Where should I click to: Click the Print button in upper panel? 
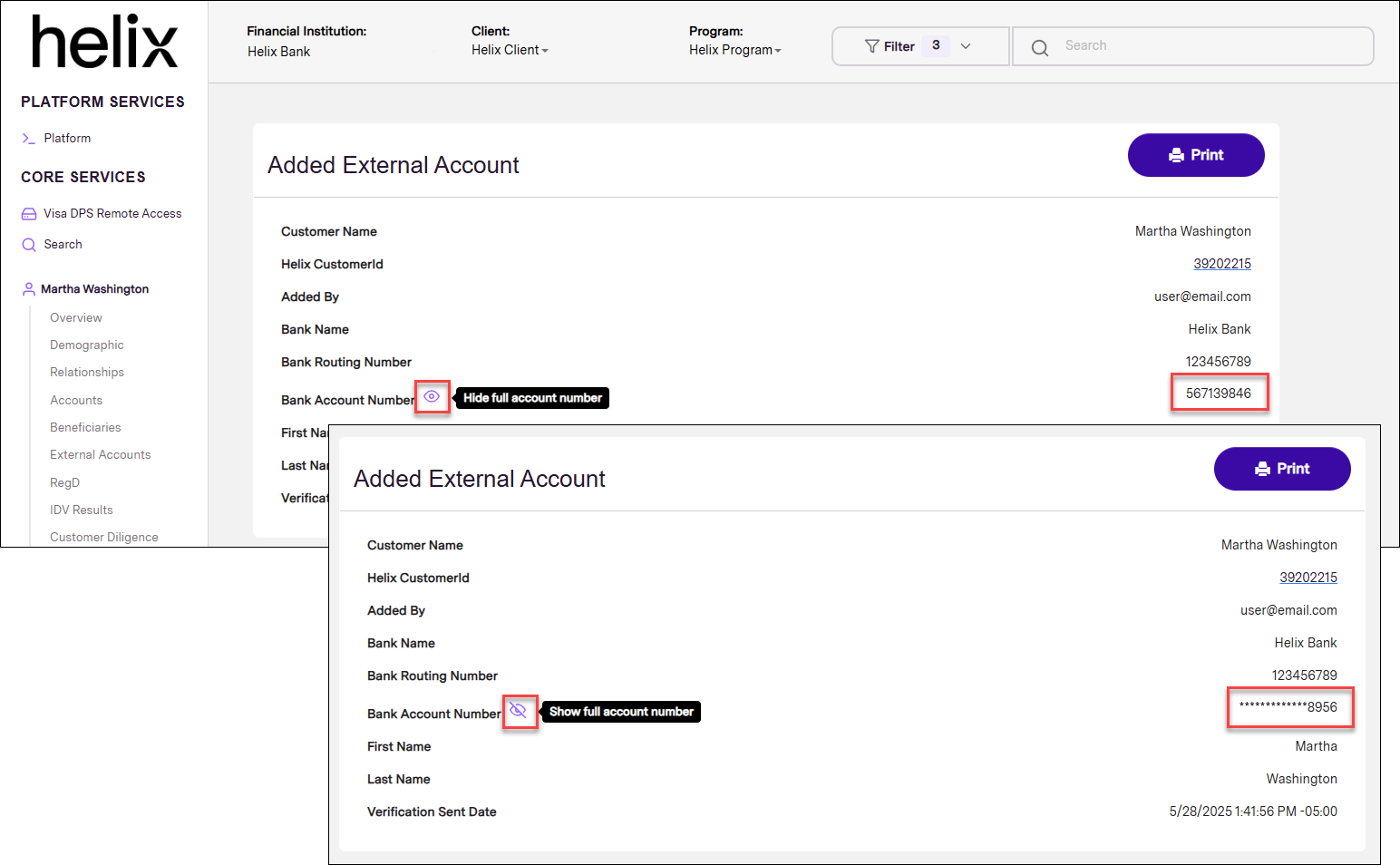click(x=1196, y=155)
